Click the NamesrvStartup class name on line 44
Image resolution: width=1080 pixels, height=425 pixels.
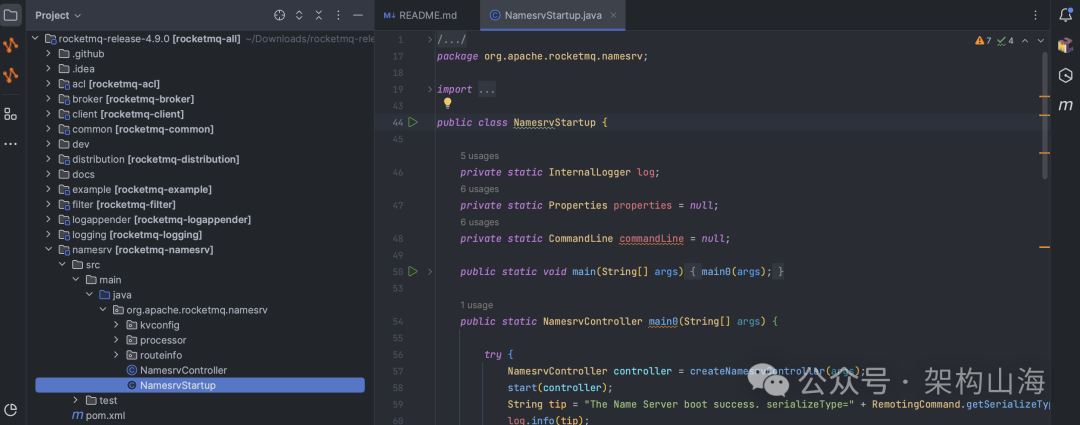tap(554, 123)
